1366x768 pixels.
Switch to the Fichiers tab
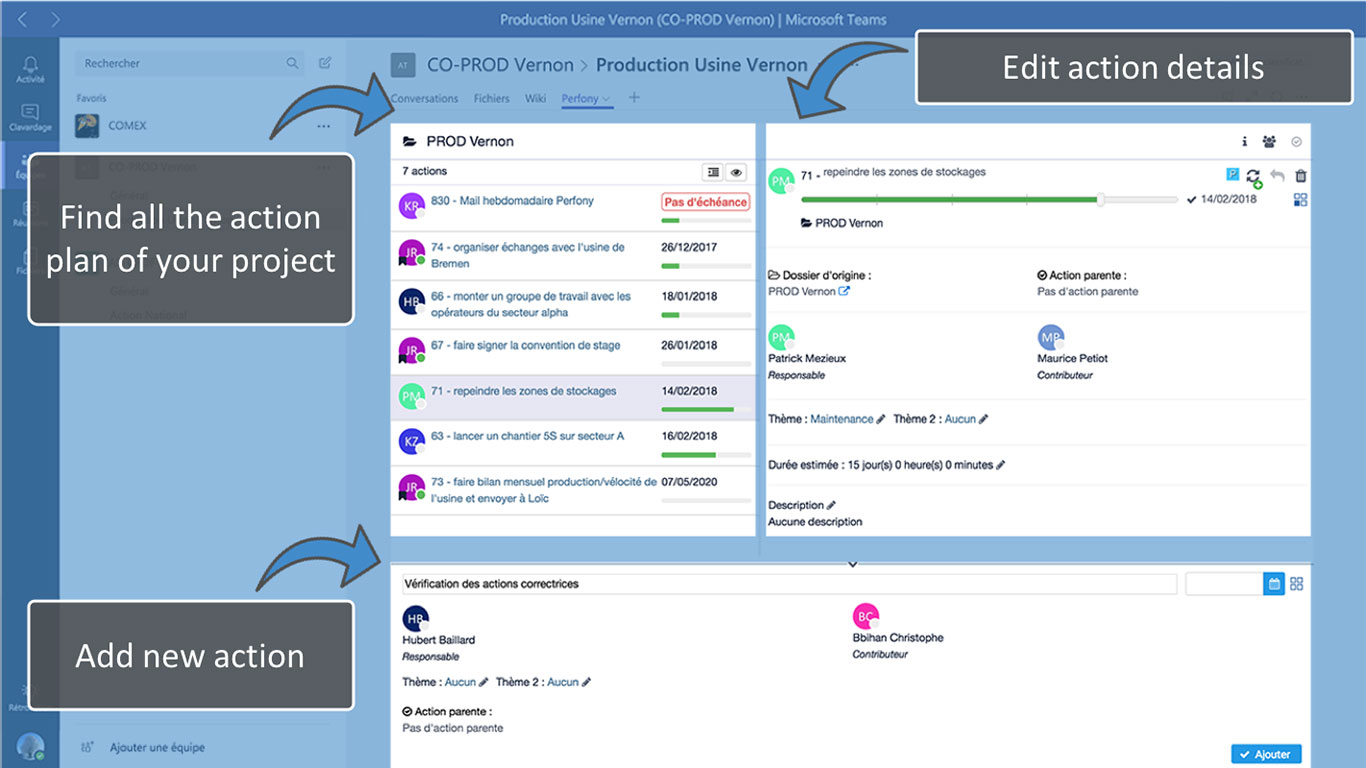[491, 99]
